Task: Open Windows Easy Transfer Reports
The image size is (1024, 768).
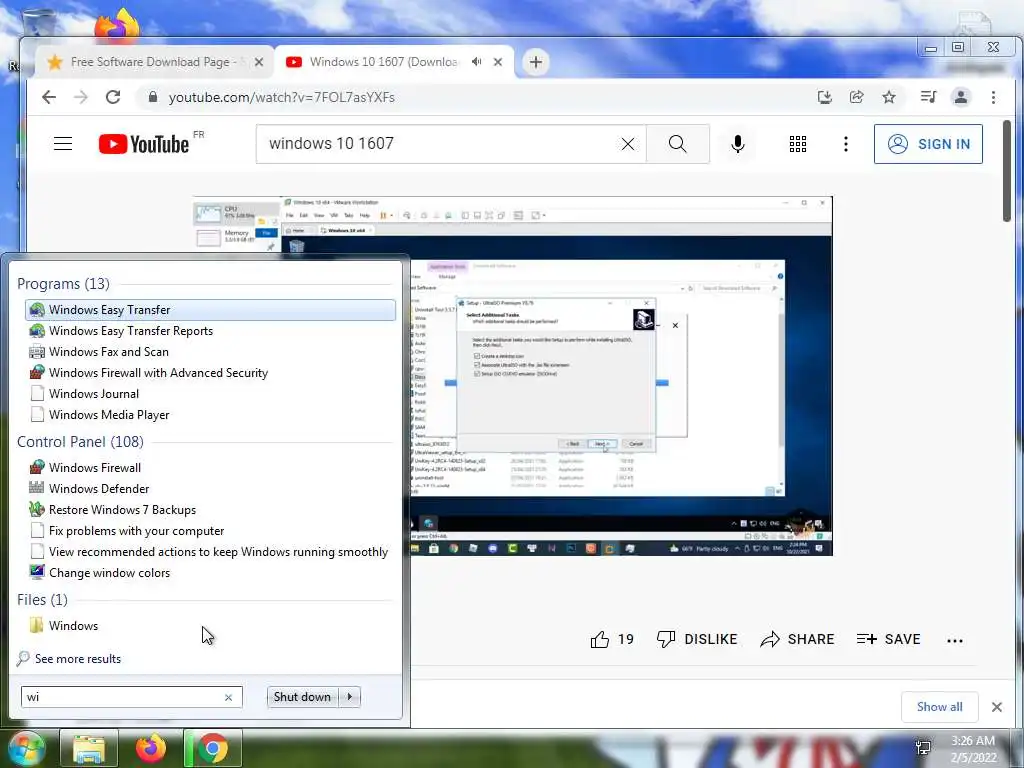Action: [x=210, y=330]
